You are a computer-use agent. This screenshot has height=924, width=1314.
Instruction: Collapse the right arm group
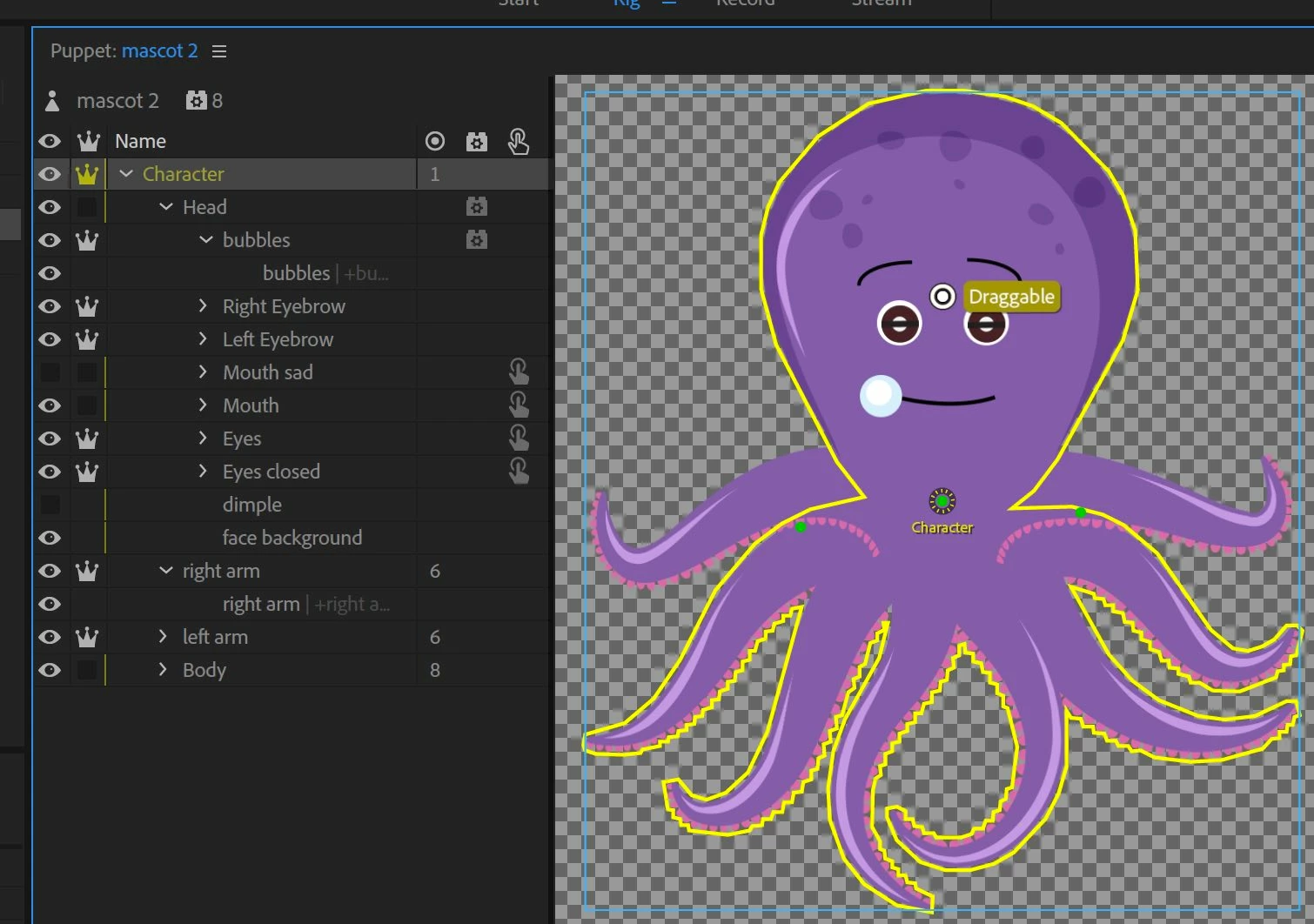click(x=166, y=571)
